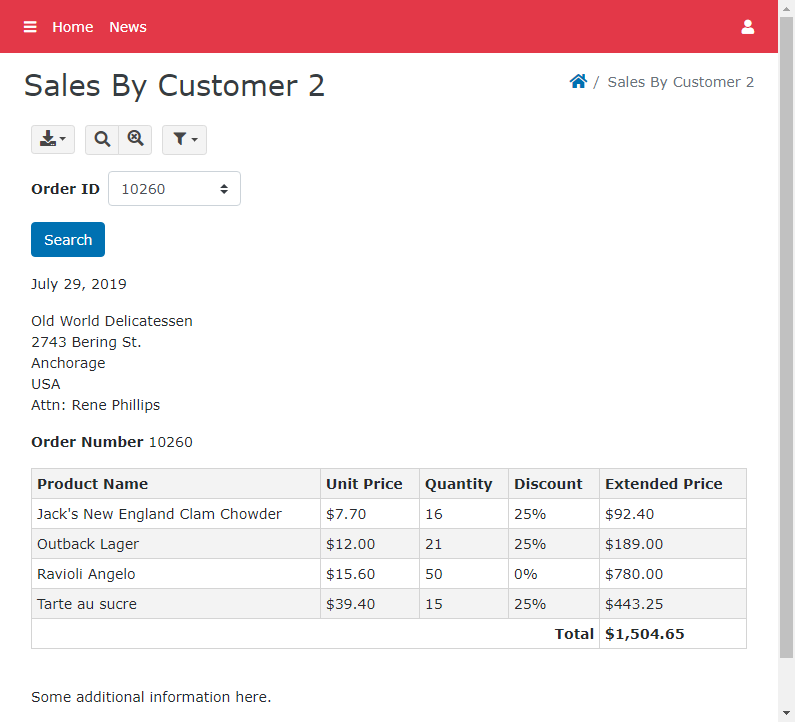Viewport: 795px width, 722px height.
Task: Open the hamburger sidebar menu
Action: [x=30, y=27]
